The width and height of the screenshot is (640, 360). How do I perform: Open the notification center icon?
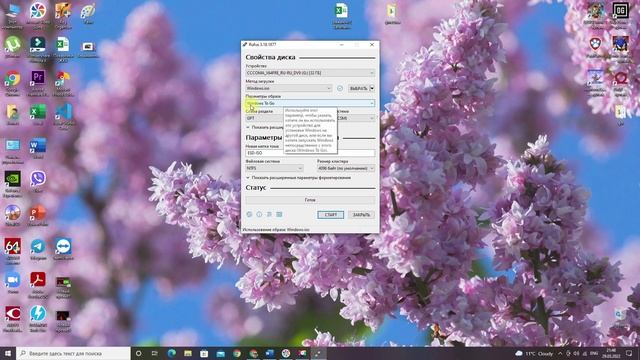(x=629, y=353)
